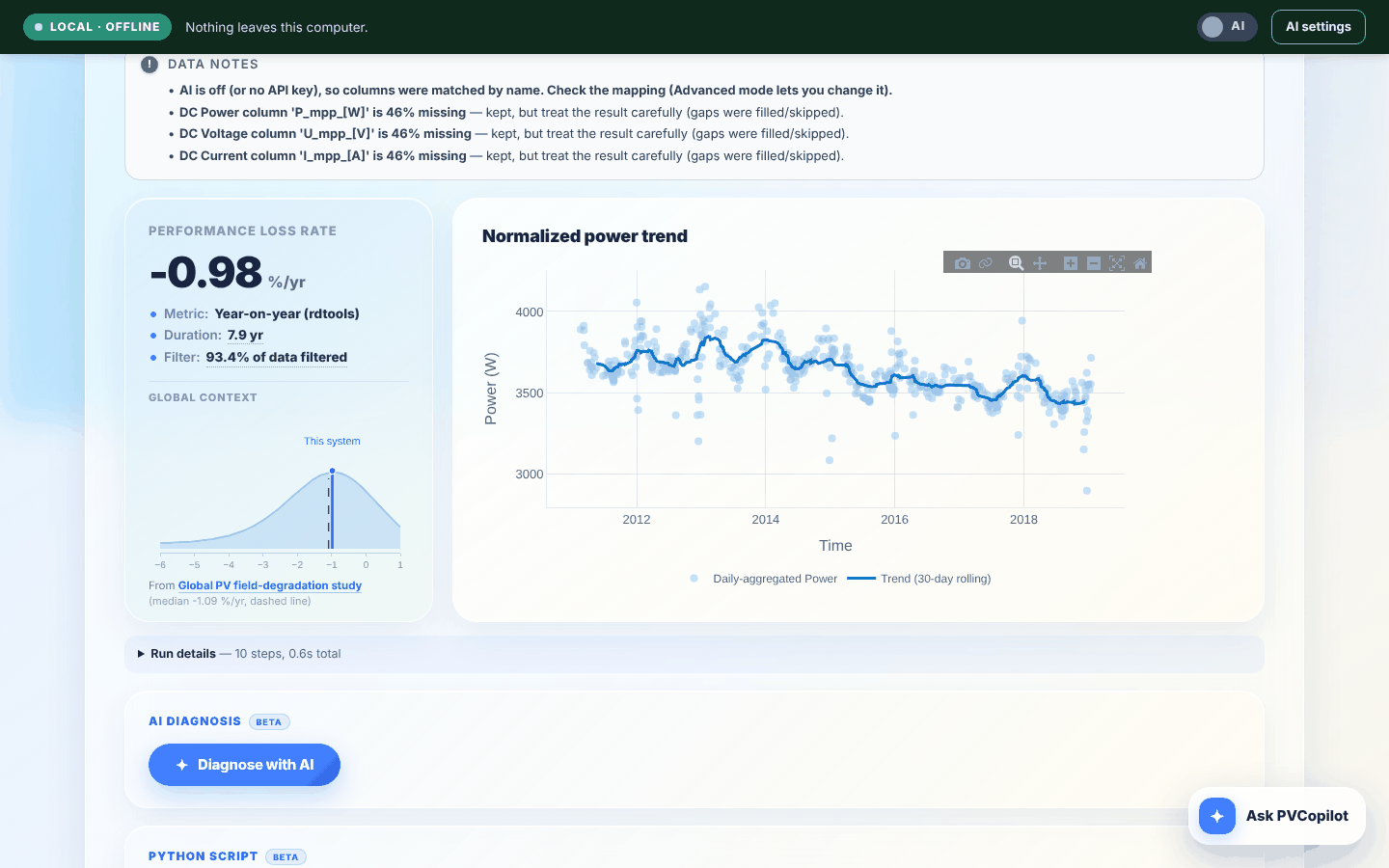
Task: Click the 2014 x-axis tick label
Action: click(x=766, y=520)
